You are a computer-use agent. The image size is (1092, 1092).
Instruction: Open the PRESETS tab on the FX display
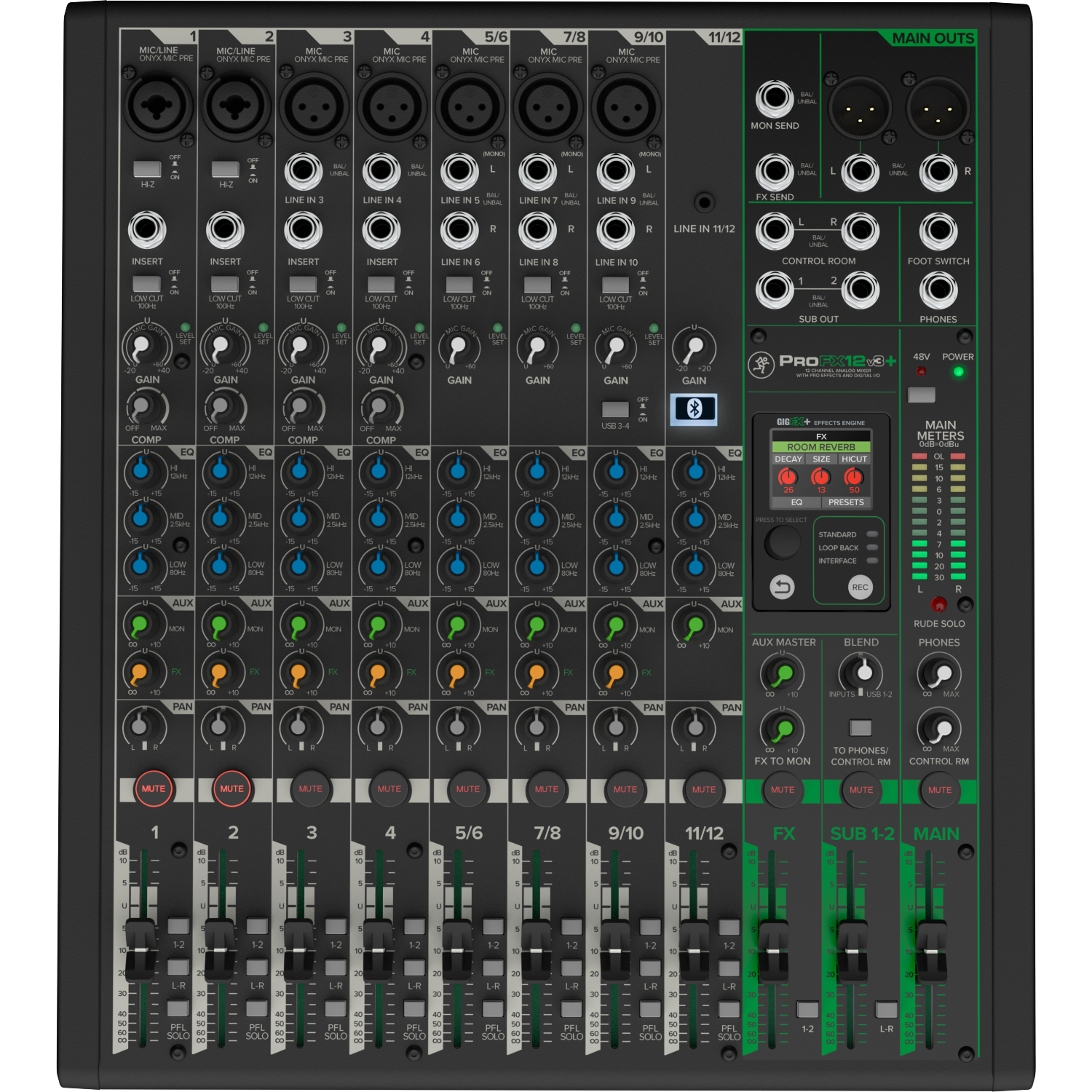tap(846, 502)
